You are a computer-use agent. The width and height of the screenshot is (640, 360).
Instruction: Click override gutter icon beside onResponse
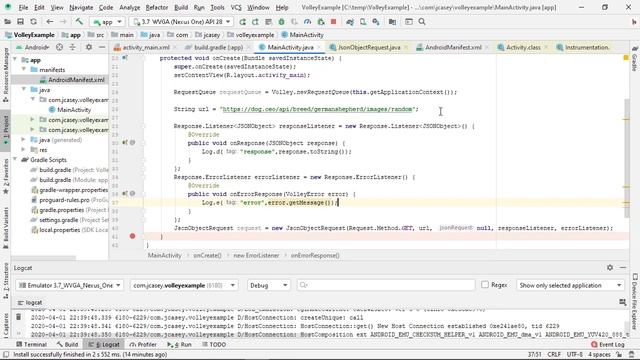[x=124, y=142]
